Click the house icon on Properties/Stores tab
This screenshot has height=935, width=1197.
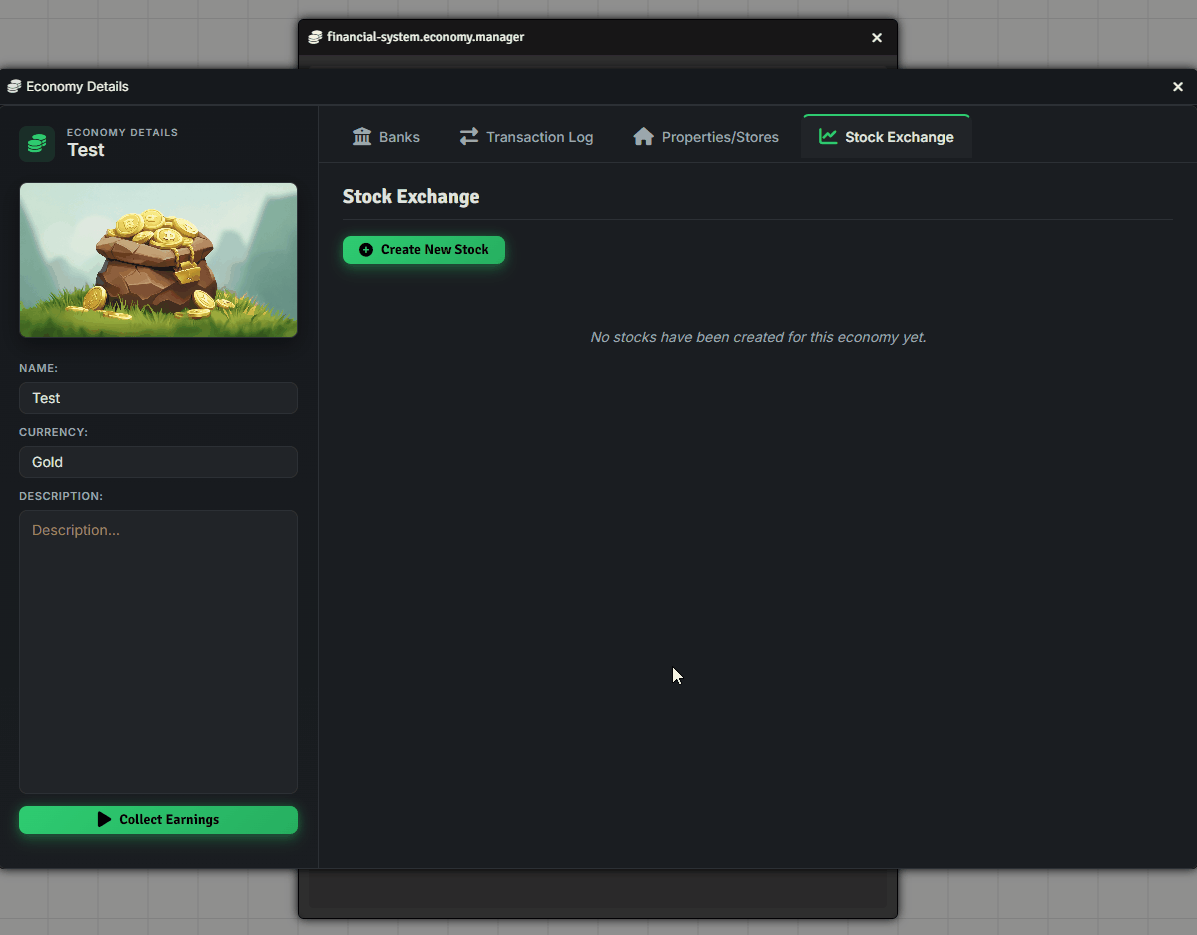644,137
